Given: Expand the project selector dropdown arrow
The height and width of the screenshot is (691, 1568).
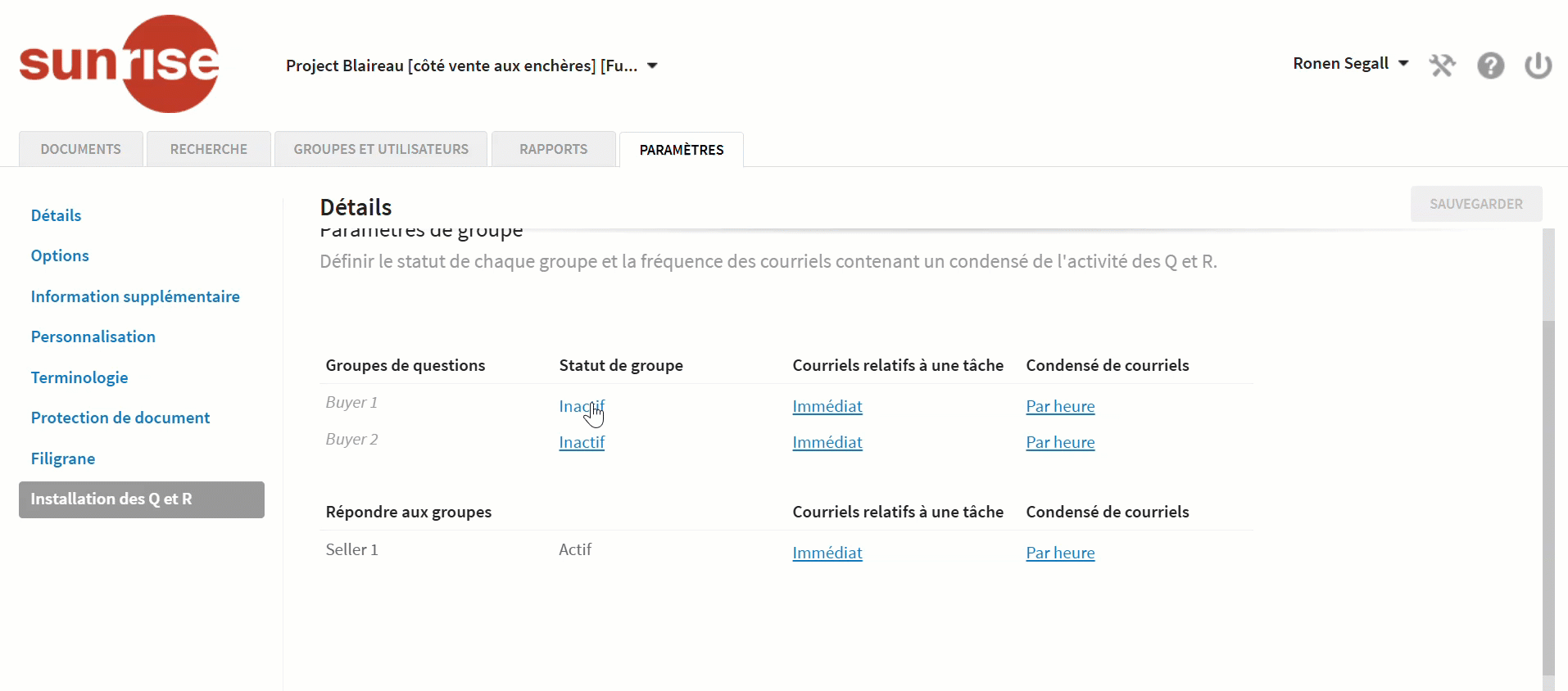Looking at the screenshot, I should pos(652,65).
